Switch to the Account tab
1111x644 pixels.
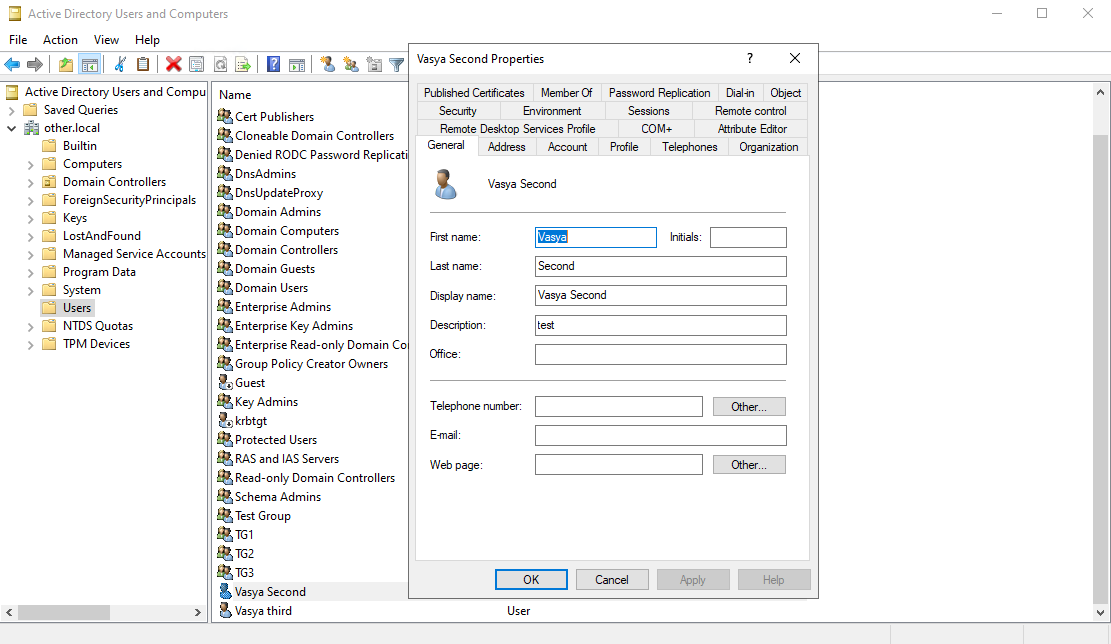(568, 147)
